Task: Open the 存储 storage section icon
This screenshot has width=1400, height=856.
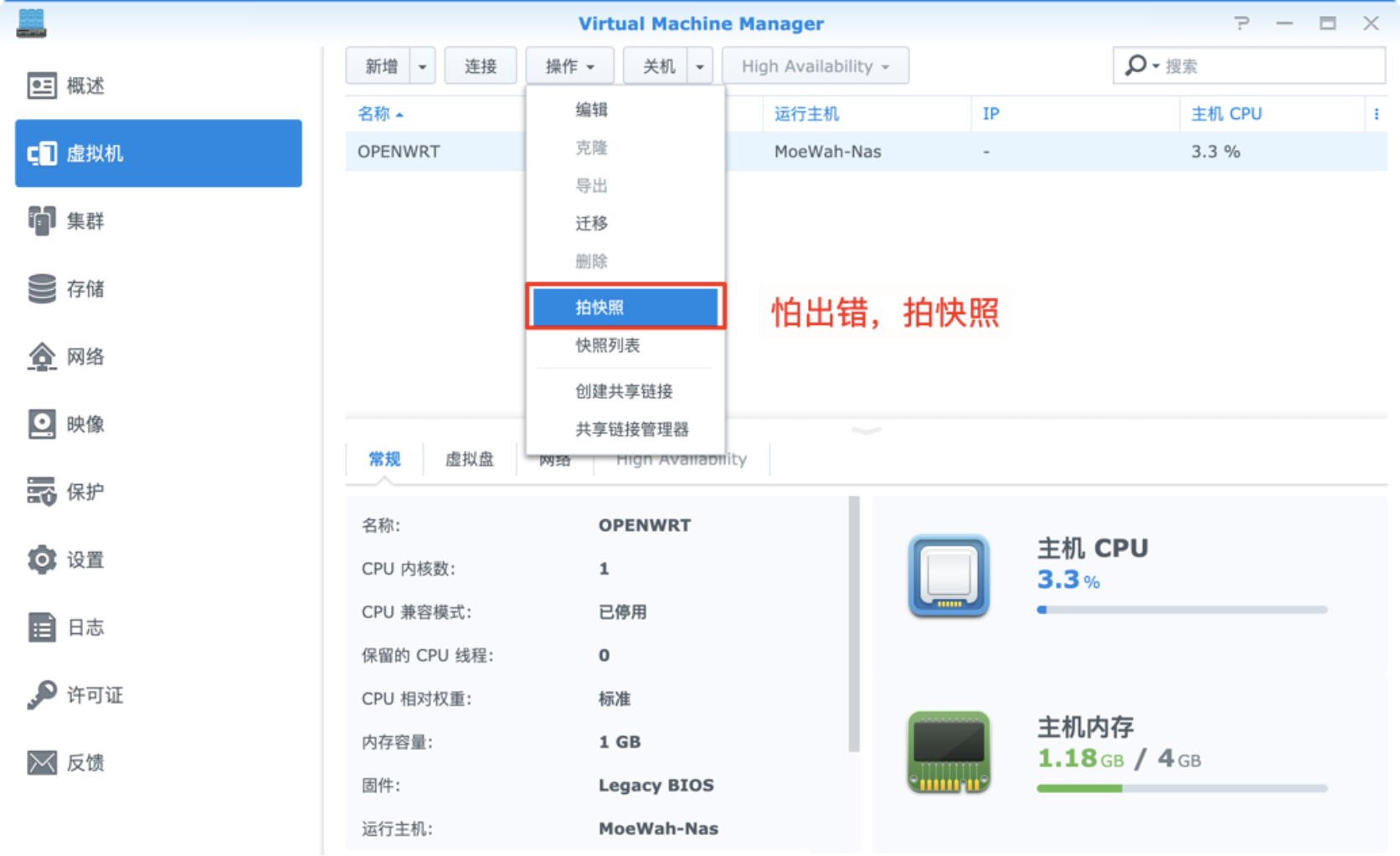Action: coord(42,289)
